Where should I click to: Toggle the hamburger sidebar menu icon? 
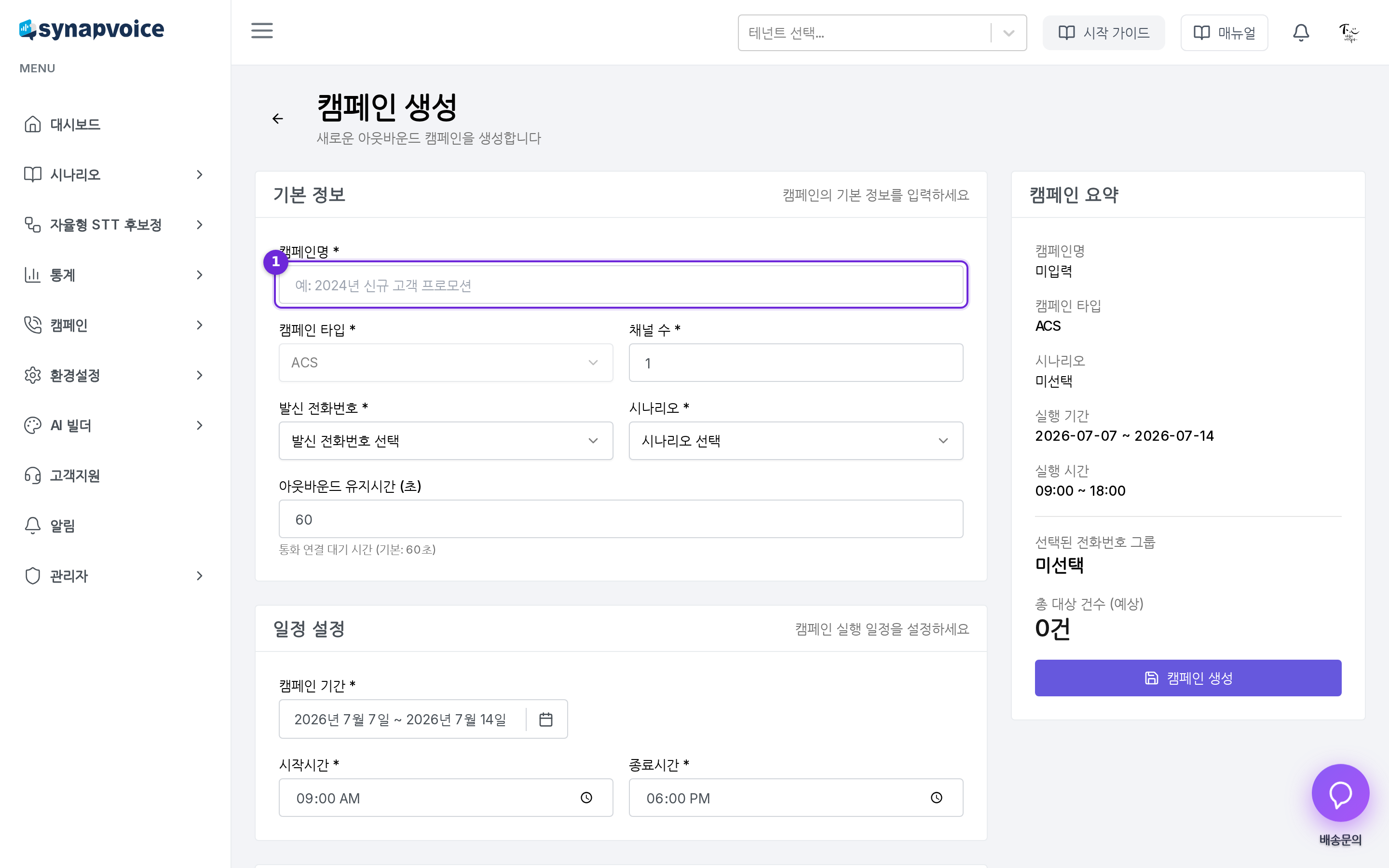point(262,31)
